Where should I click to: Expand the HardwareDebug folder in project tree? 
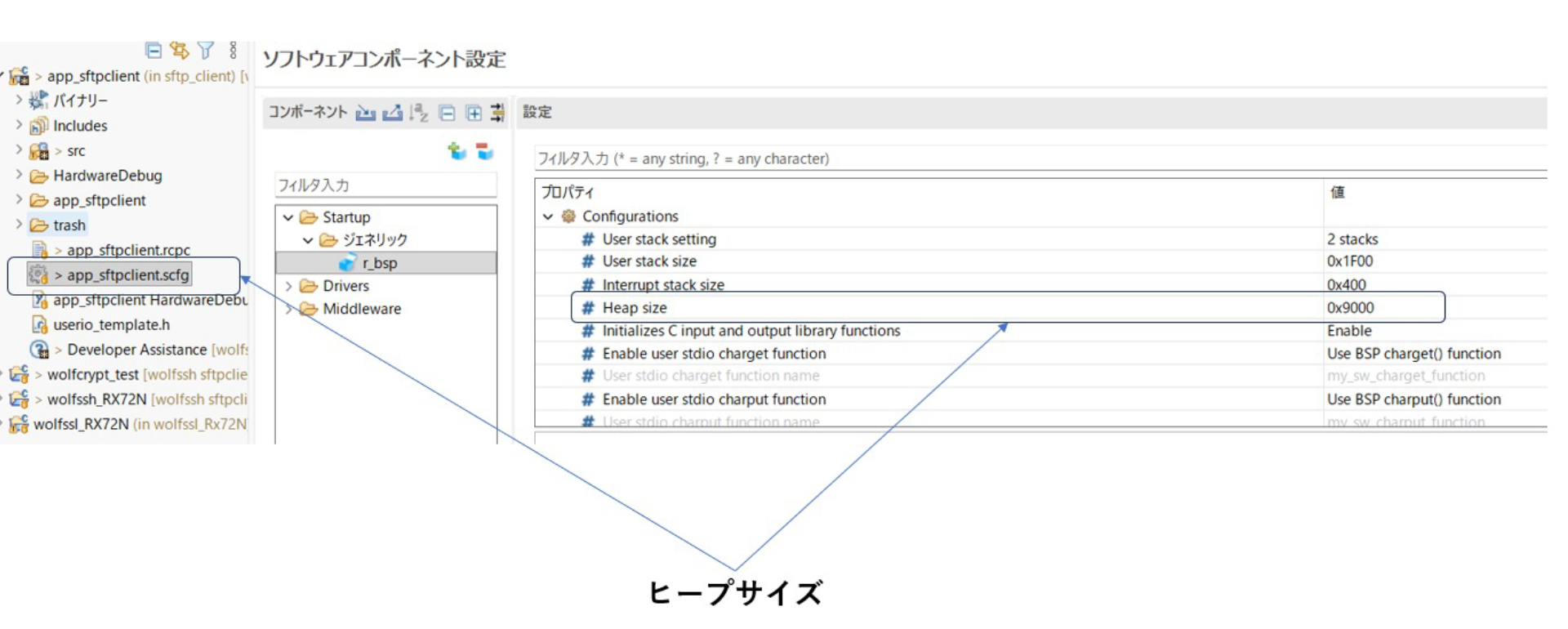(19, 175)
